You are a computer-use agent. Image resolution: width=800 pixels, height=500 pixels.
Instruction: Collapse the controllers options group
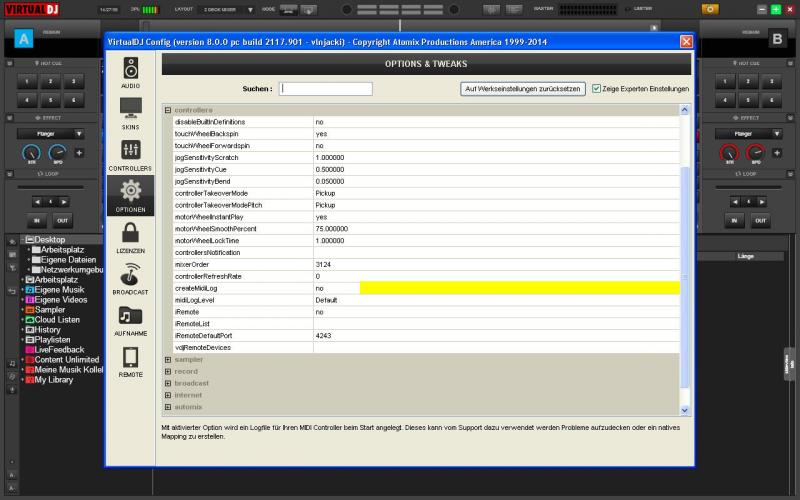(168, 110)
